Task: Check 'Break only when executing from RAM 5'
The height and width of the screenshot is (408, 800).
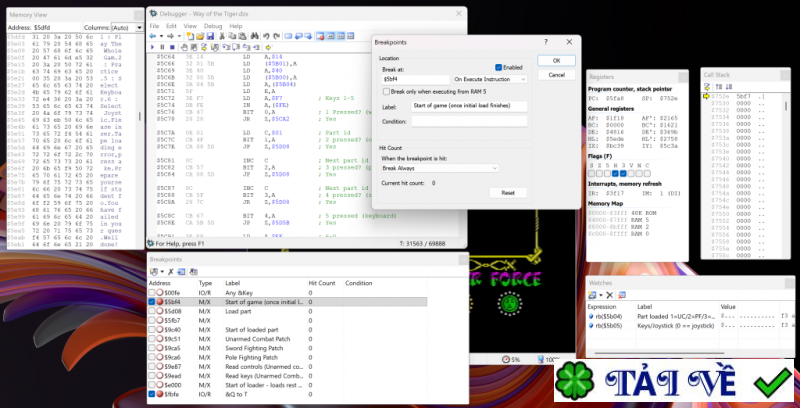Action: pos(385,91)
